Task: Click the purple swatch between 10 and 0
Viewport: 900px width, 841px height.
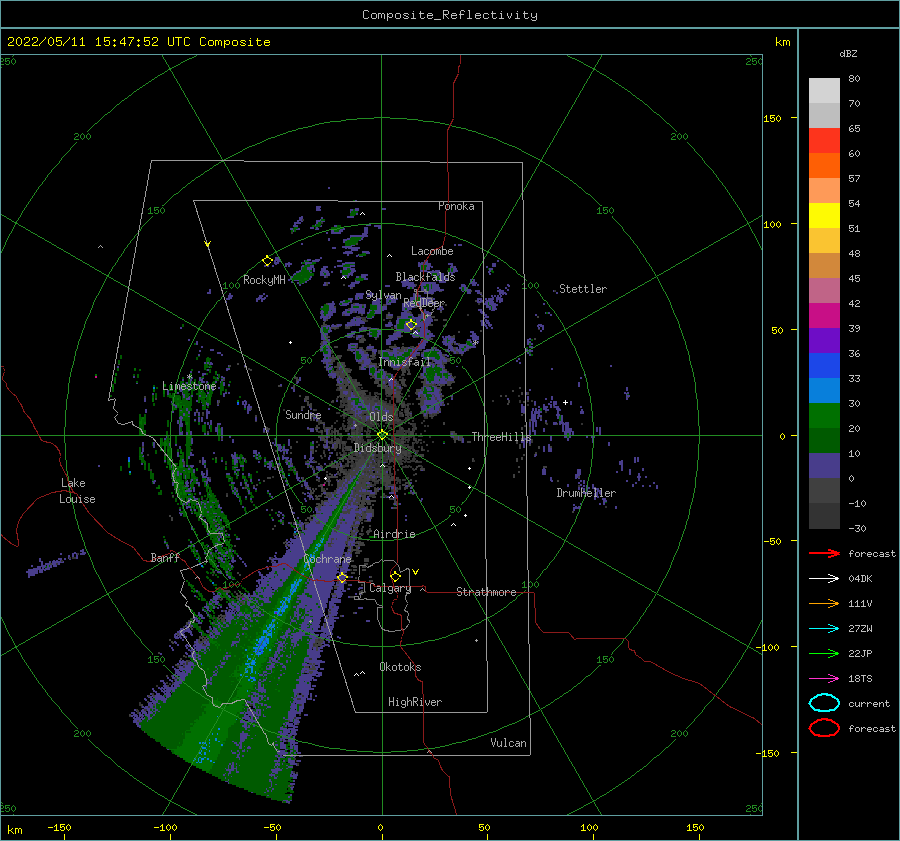Action: [x=824, y=466]
